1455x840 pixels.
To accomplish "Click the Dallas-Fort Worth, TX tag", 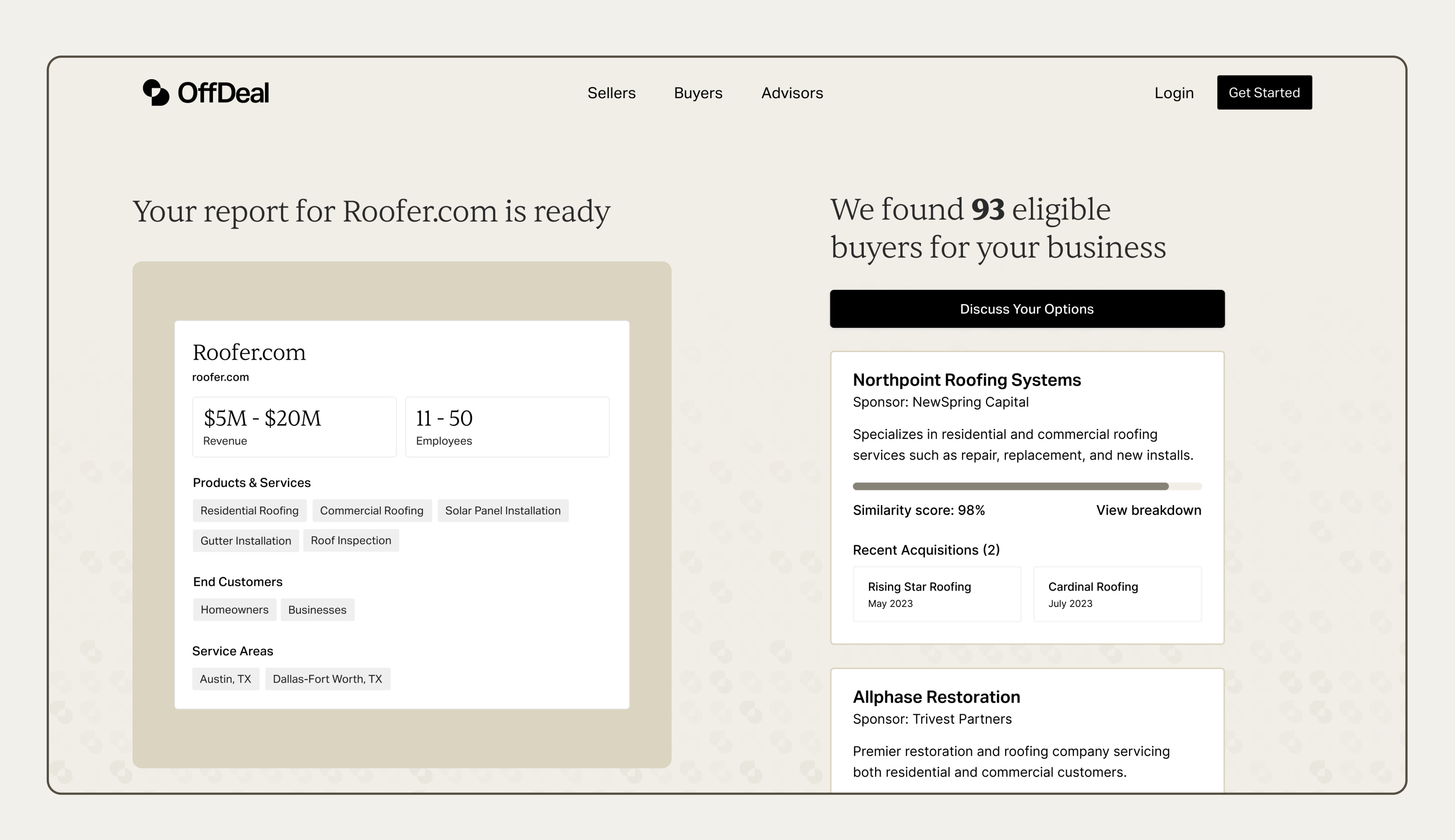I will click(327, 679).
